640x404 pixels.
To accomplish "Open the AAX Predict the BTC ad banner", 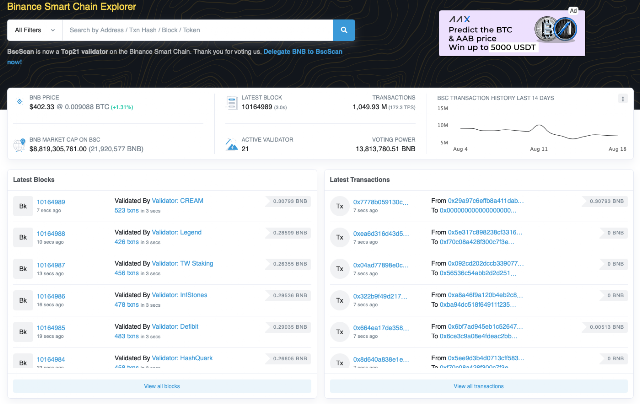I will tap(512, 33).
